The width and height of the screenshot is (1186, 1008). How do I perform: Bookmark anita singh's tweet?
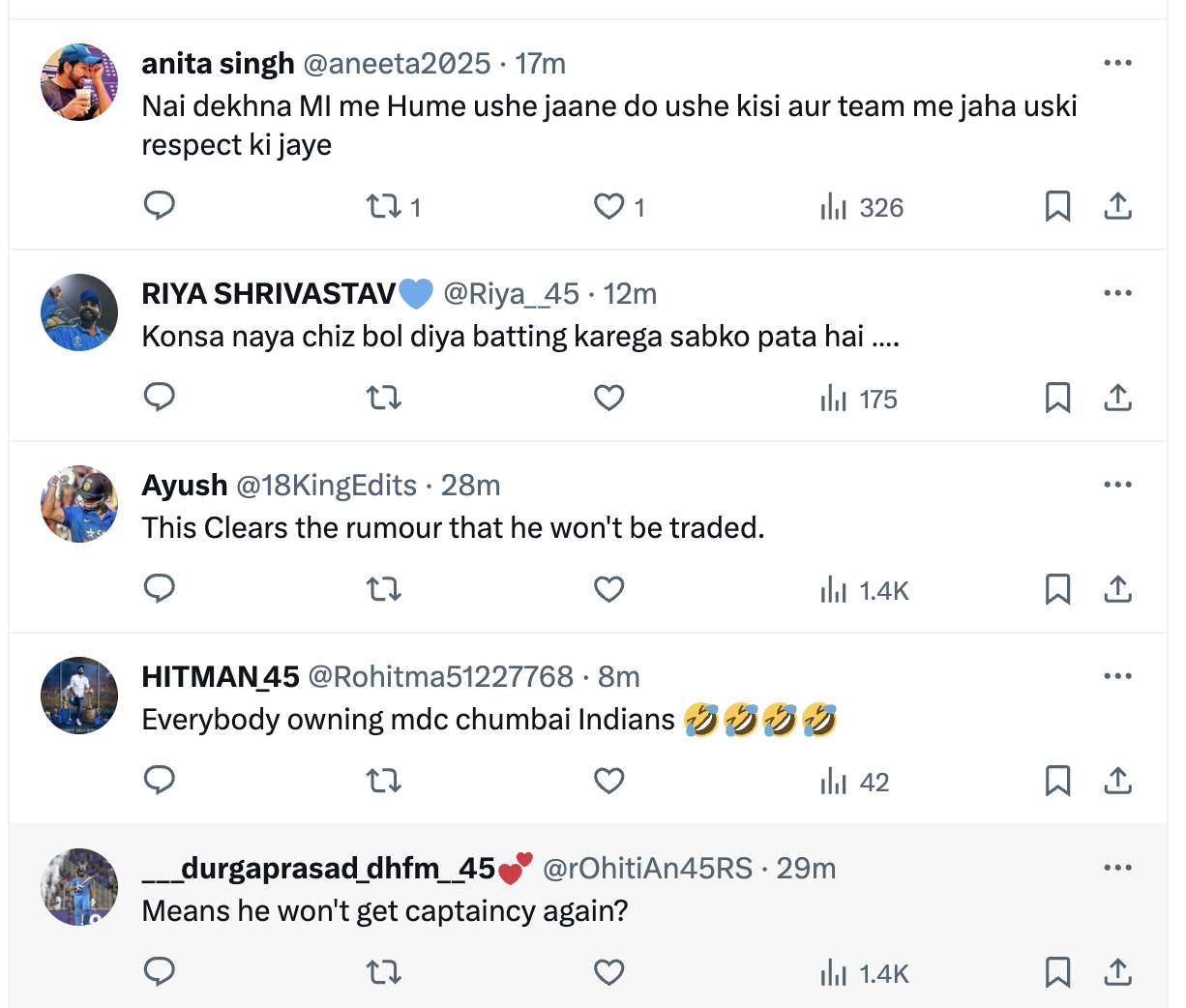1057,206
